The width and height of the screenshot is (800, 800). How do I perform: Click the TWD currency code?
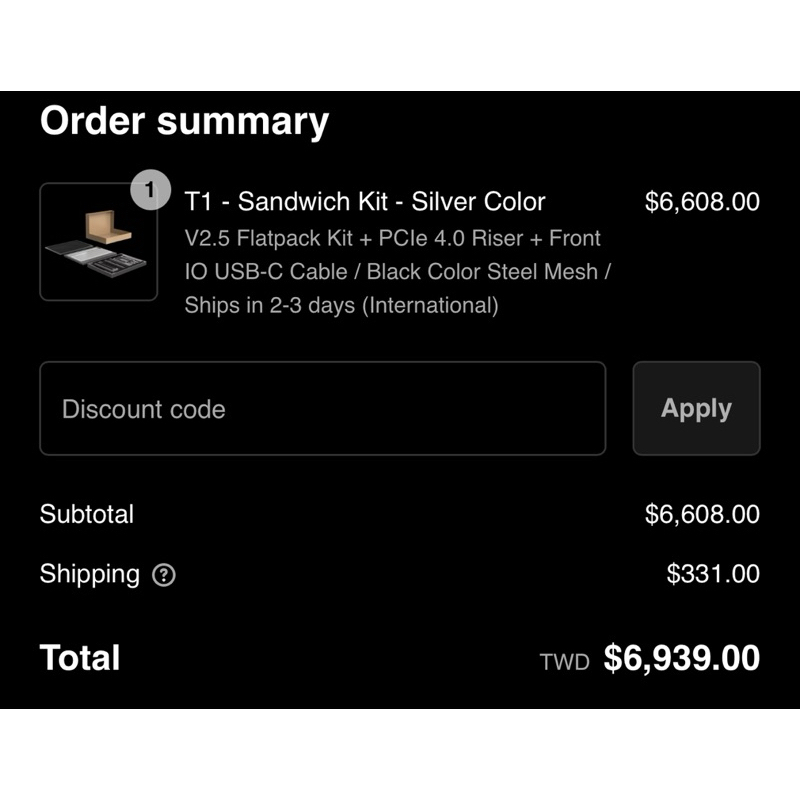tap(564, 662)
